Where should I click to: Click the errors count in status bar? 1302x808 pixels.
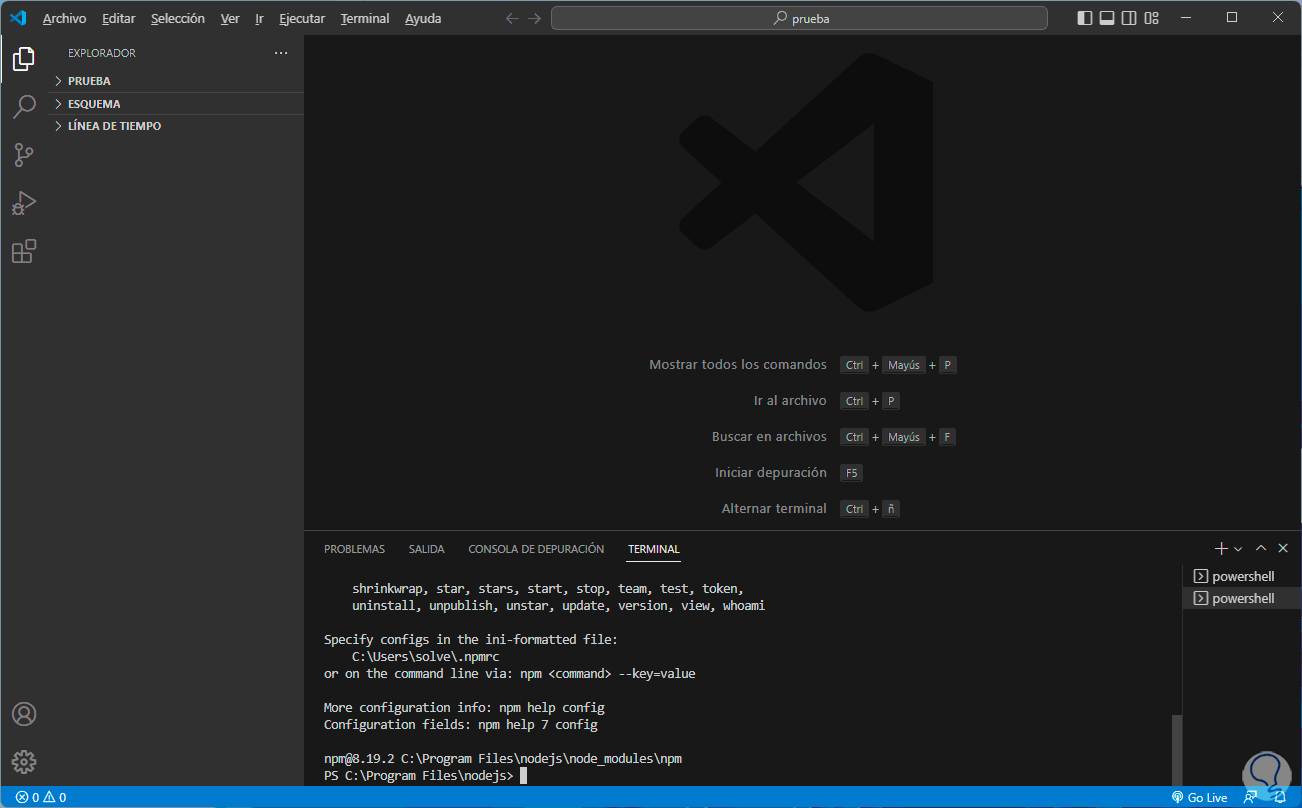point(28,797)
